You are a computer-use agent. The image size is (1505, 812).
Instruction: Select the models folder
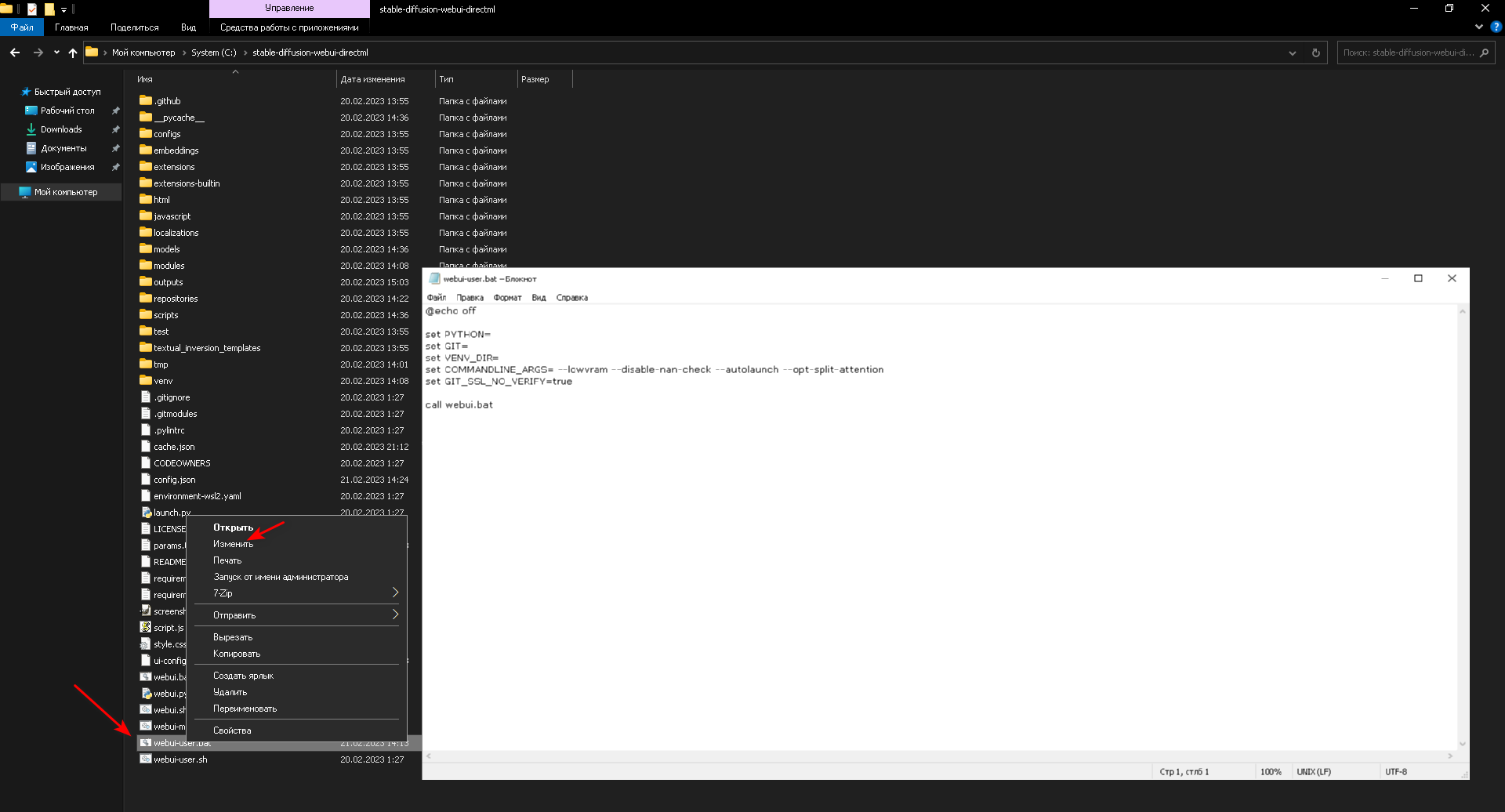click(160, 249)
